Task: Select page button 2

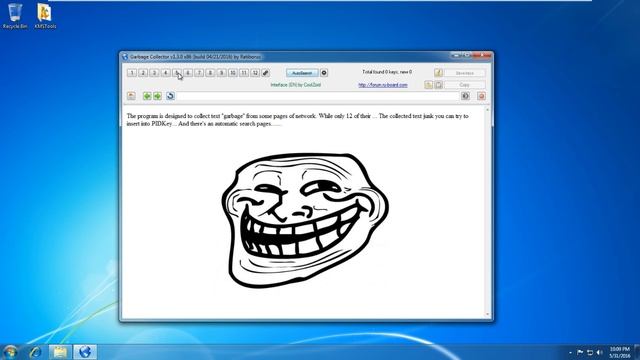Action: click(x=143, y=73)
